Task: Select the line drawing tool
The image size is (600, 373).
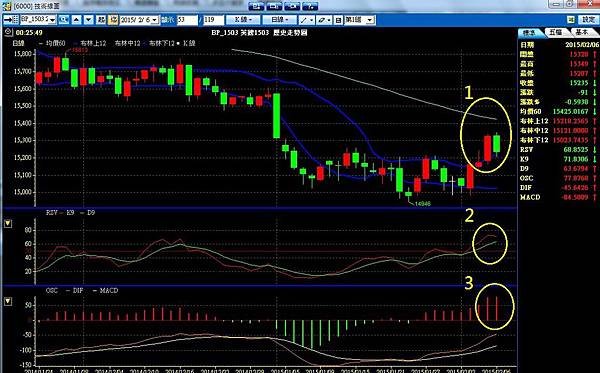Action: coord(307,20)
